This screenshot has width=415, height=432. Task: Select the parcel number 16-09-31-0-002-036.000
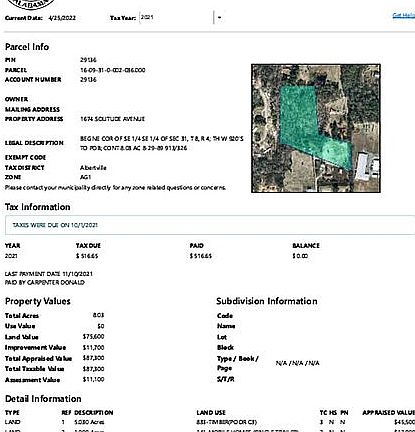113,70
